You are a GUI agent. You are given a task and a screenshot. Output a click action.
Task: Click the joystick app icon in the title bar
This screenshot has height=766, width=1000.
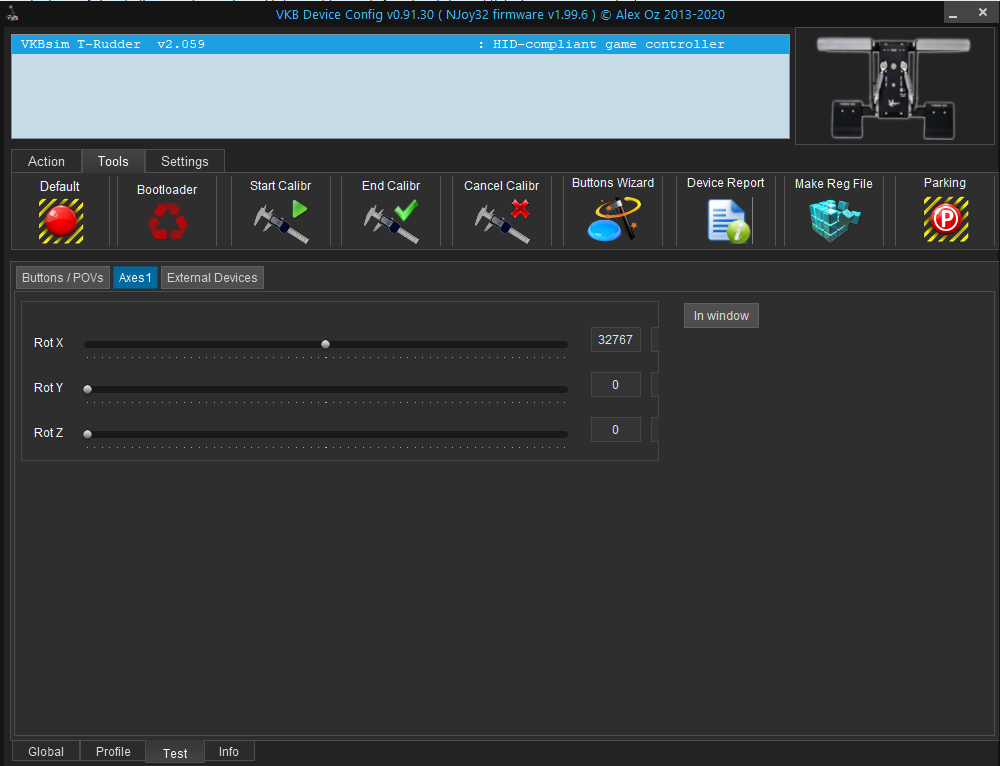pyautogui.click(x=11, y=12)
